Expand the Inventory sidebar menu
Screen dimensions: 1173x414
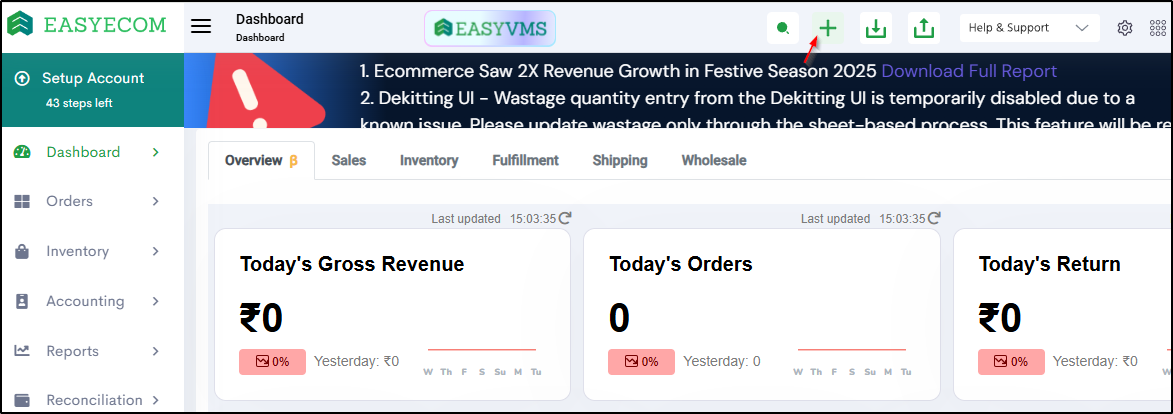92,251
